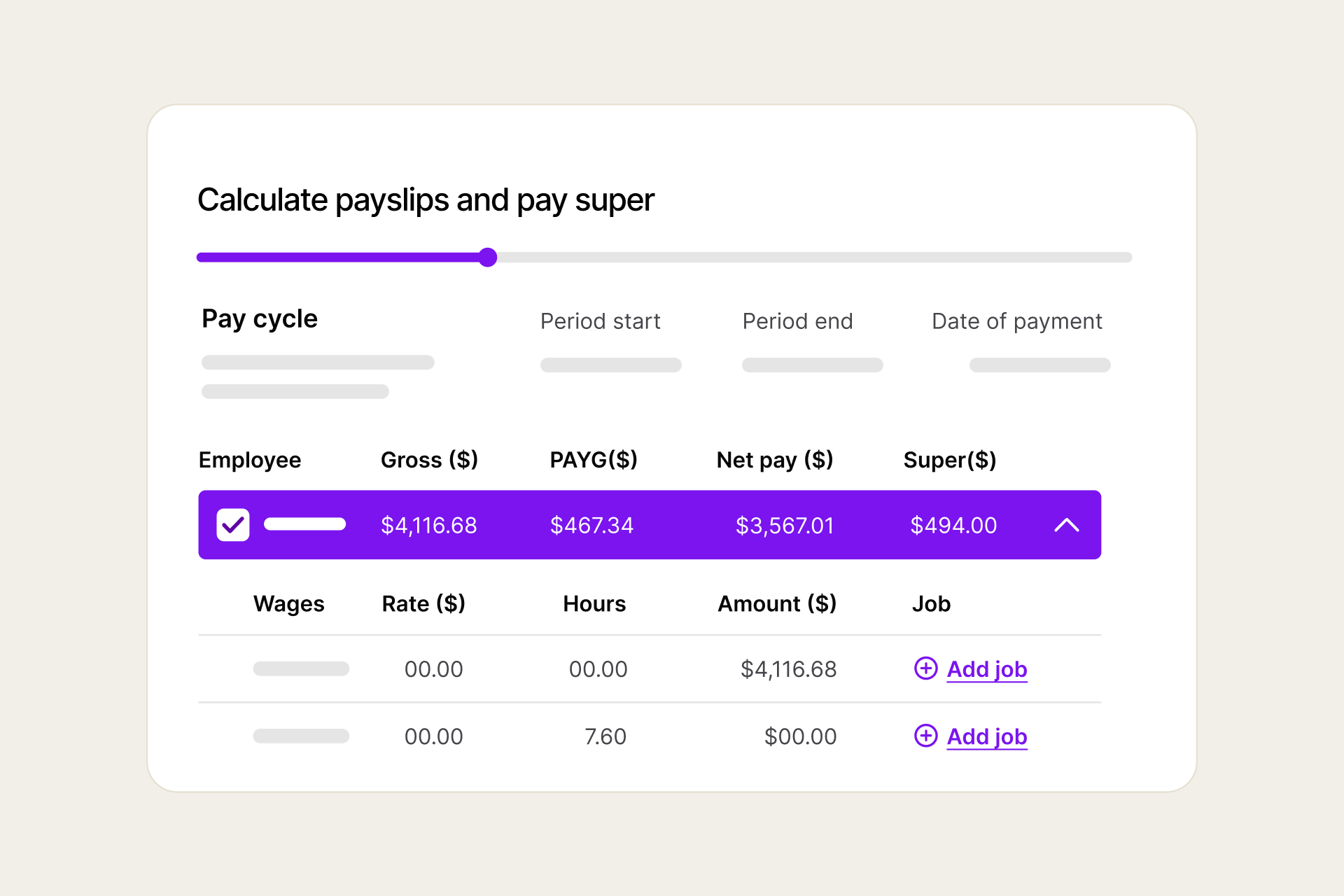This screenshot has width=1344, height=896.
Task: Click the PAYG($) column header
Action: (x=594, y=460)
